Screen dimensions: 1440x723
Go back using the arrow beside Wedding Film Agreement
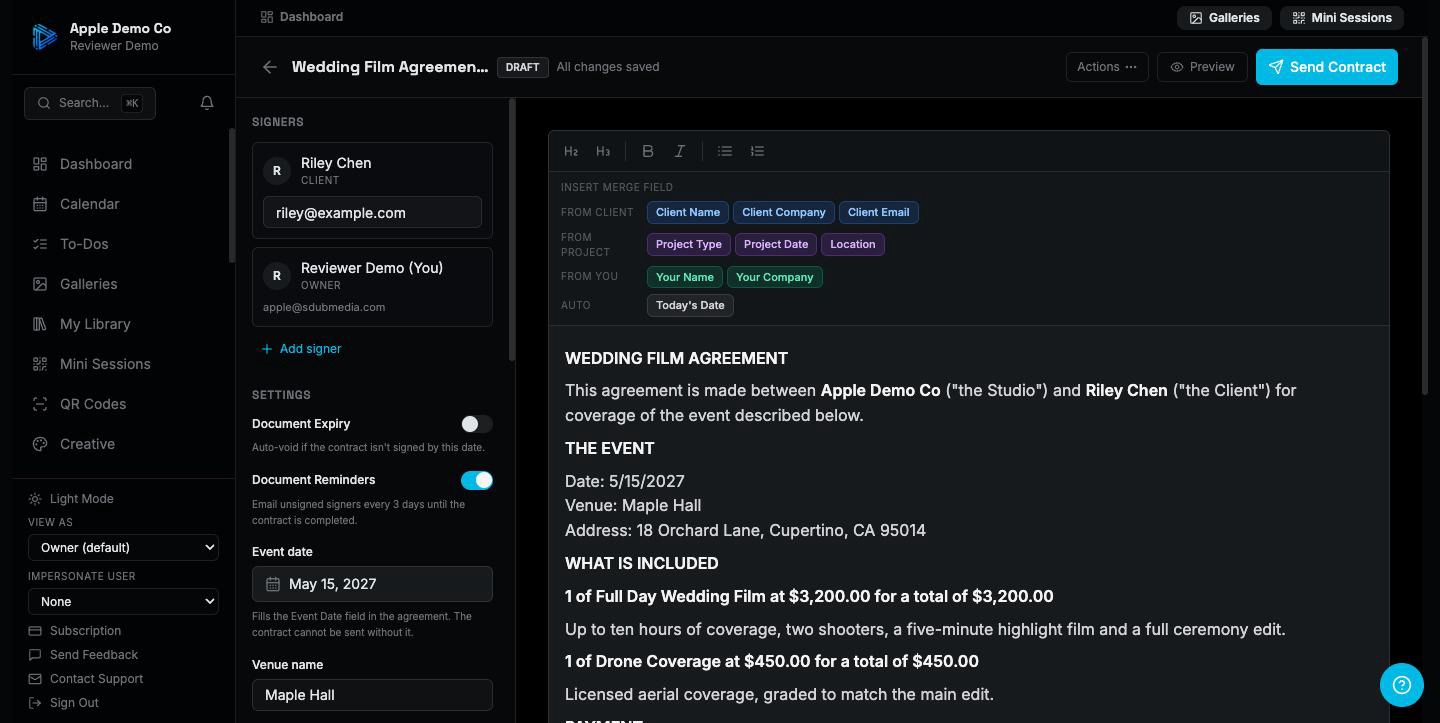point(270,67)
